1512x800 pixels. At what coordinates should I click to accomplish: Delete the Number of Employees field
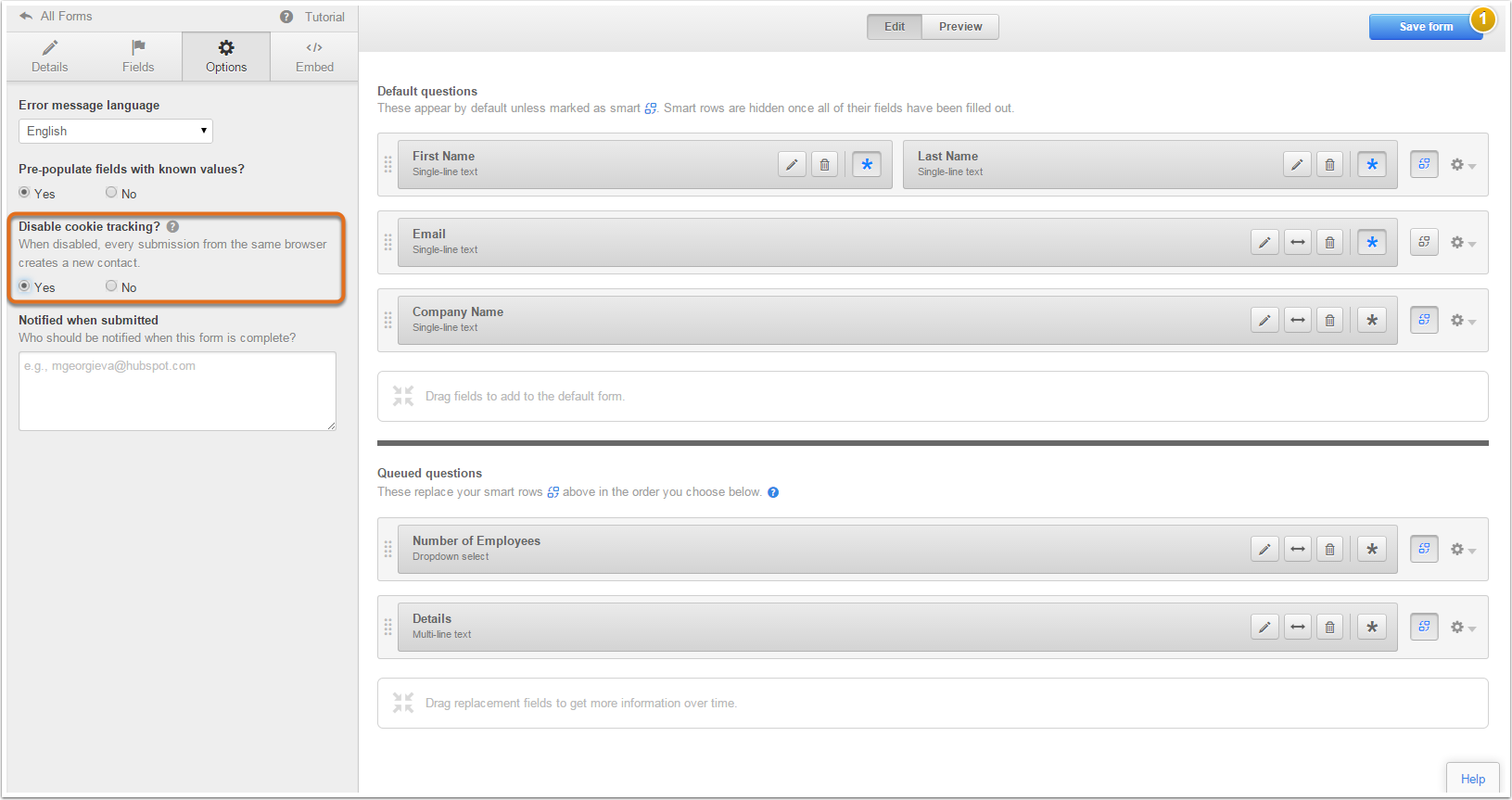[1330, 550]
